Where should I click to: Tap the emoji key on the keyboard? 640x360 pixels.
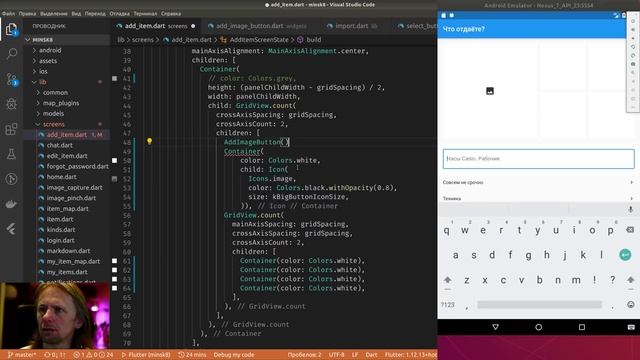[631, 304]
